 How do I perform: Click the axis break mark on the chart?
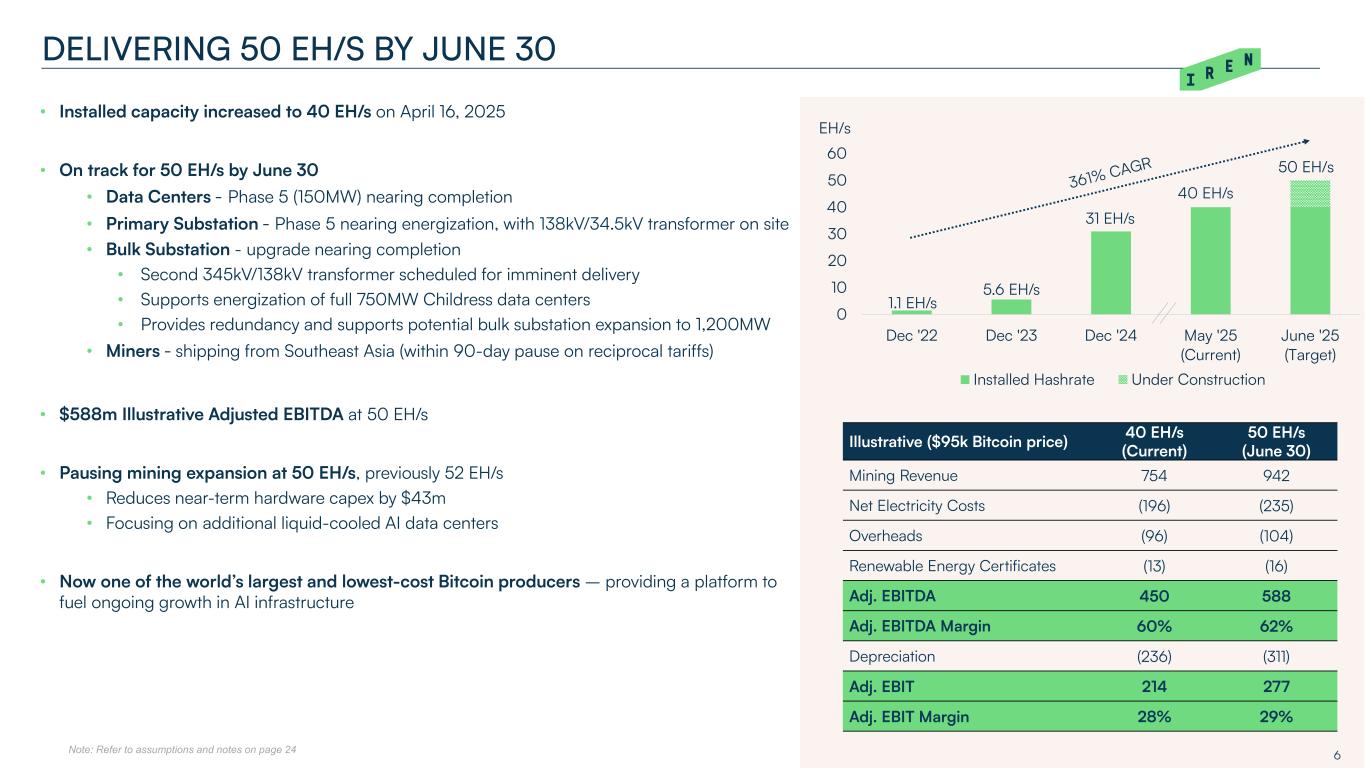[1162, 311]
